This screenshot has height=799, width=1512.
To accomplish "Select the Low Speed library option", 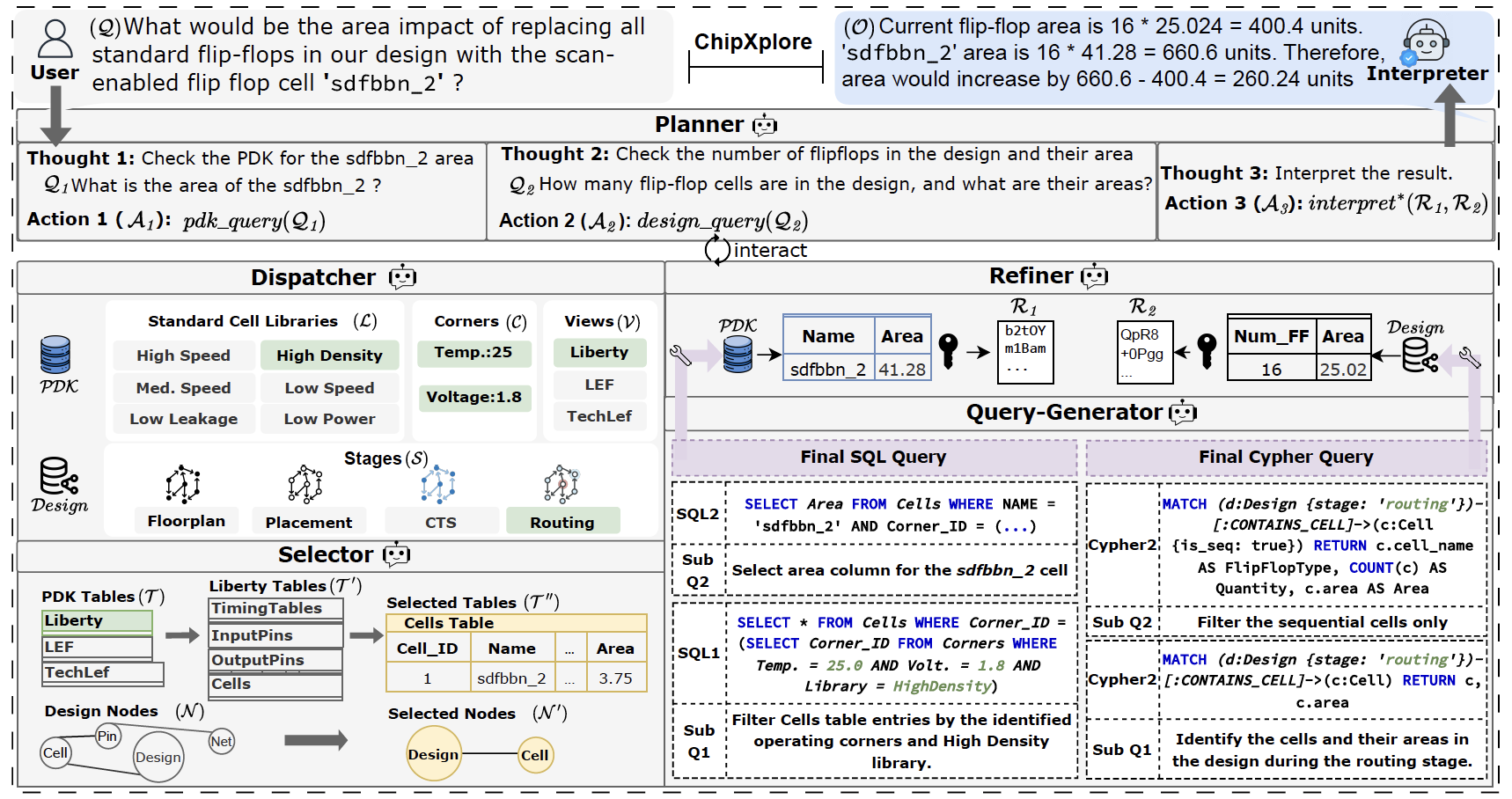I will coord(329,388).
